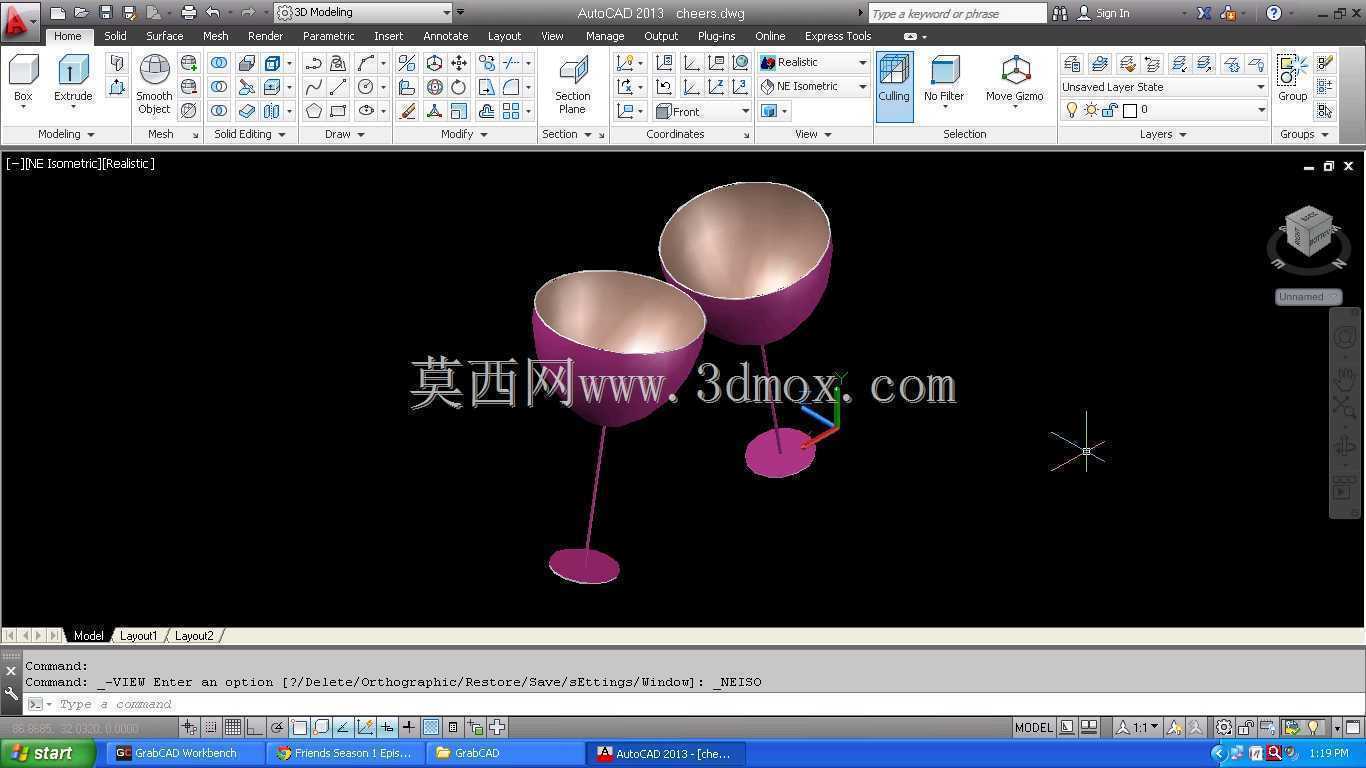Click the Smooth Object mesh tool
The width and height of the screenshot is (1366, 768).
tap(154, 85)
